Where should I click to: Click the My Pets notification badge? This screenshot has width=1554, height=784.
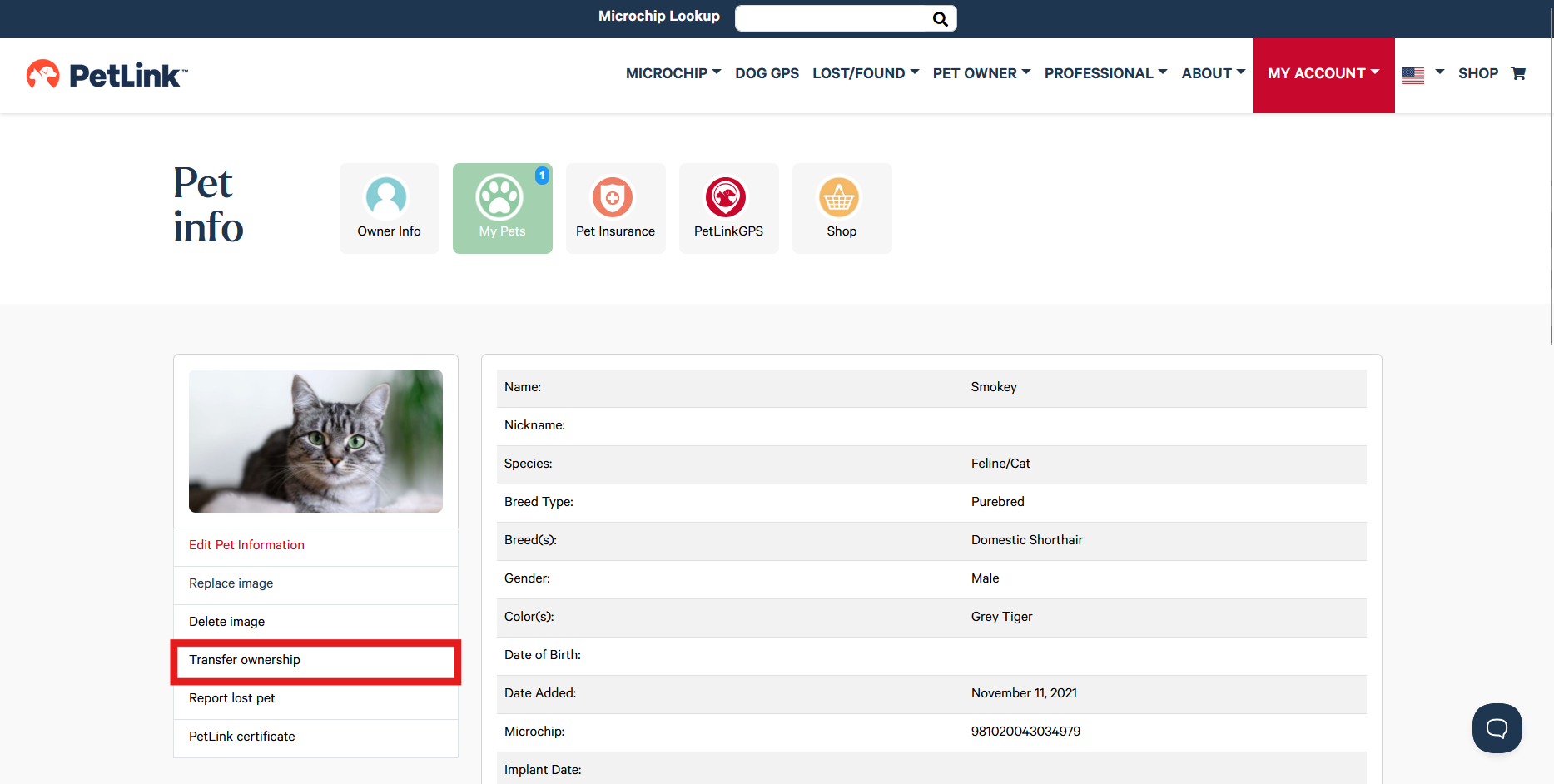pos(542,175)
